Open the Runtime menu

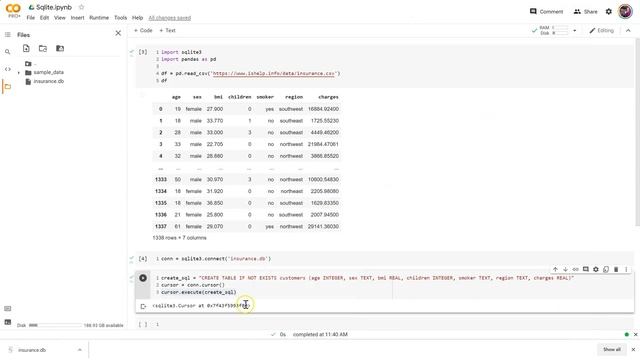99,18
